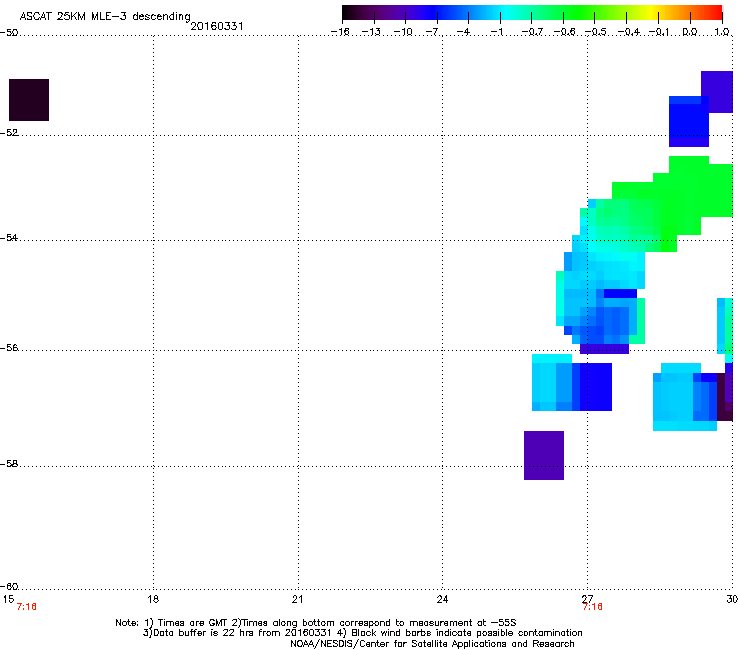Click the '1.0' color scale label
The image size is (740, 650).
(722, 32)
